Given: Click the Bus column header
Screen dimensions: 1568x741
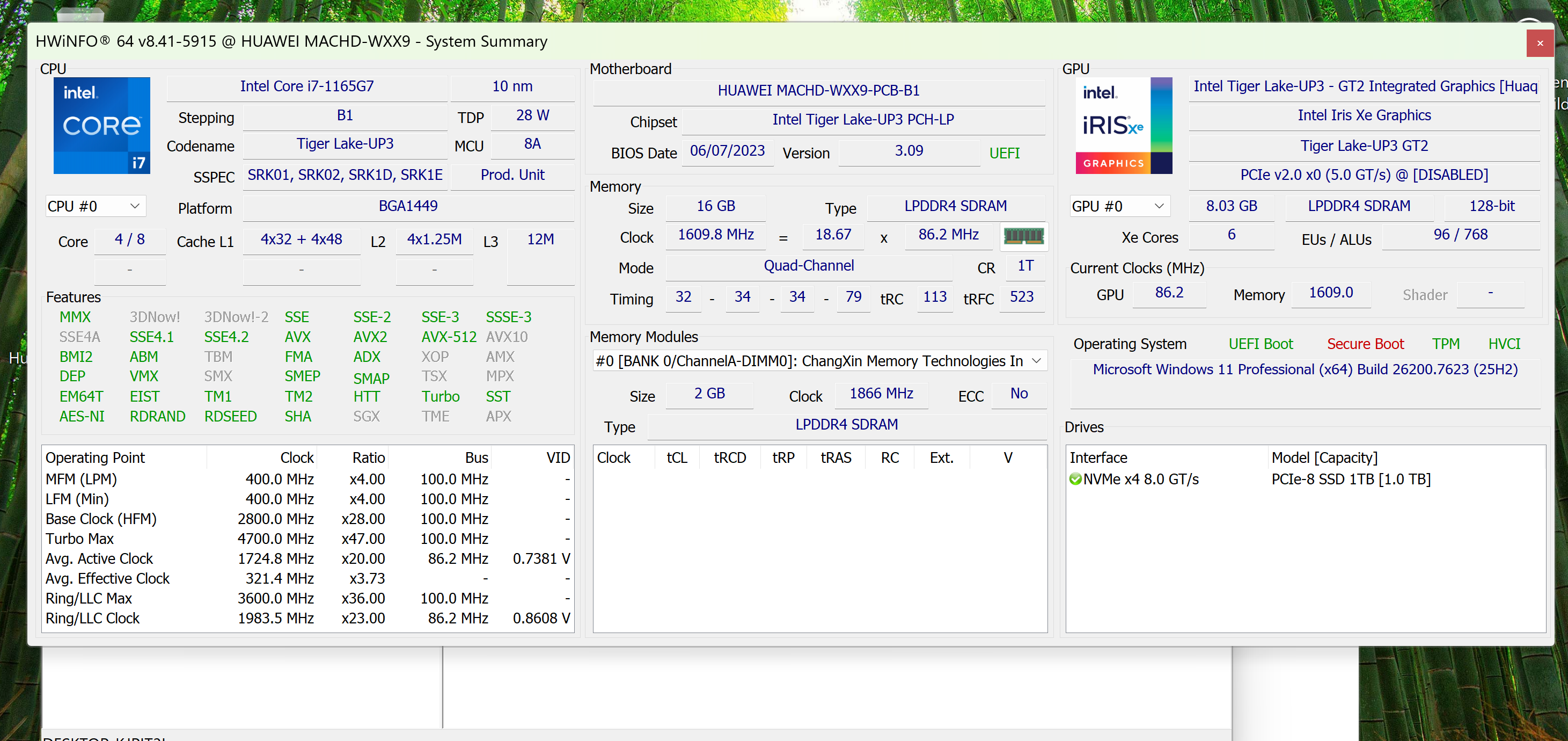Looking at the screenshot, I should click(439, 457).
